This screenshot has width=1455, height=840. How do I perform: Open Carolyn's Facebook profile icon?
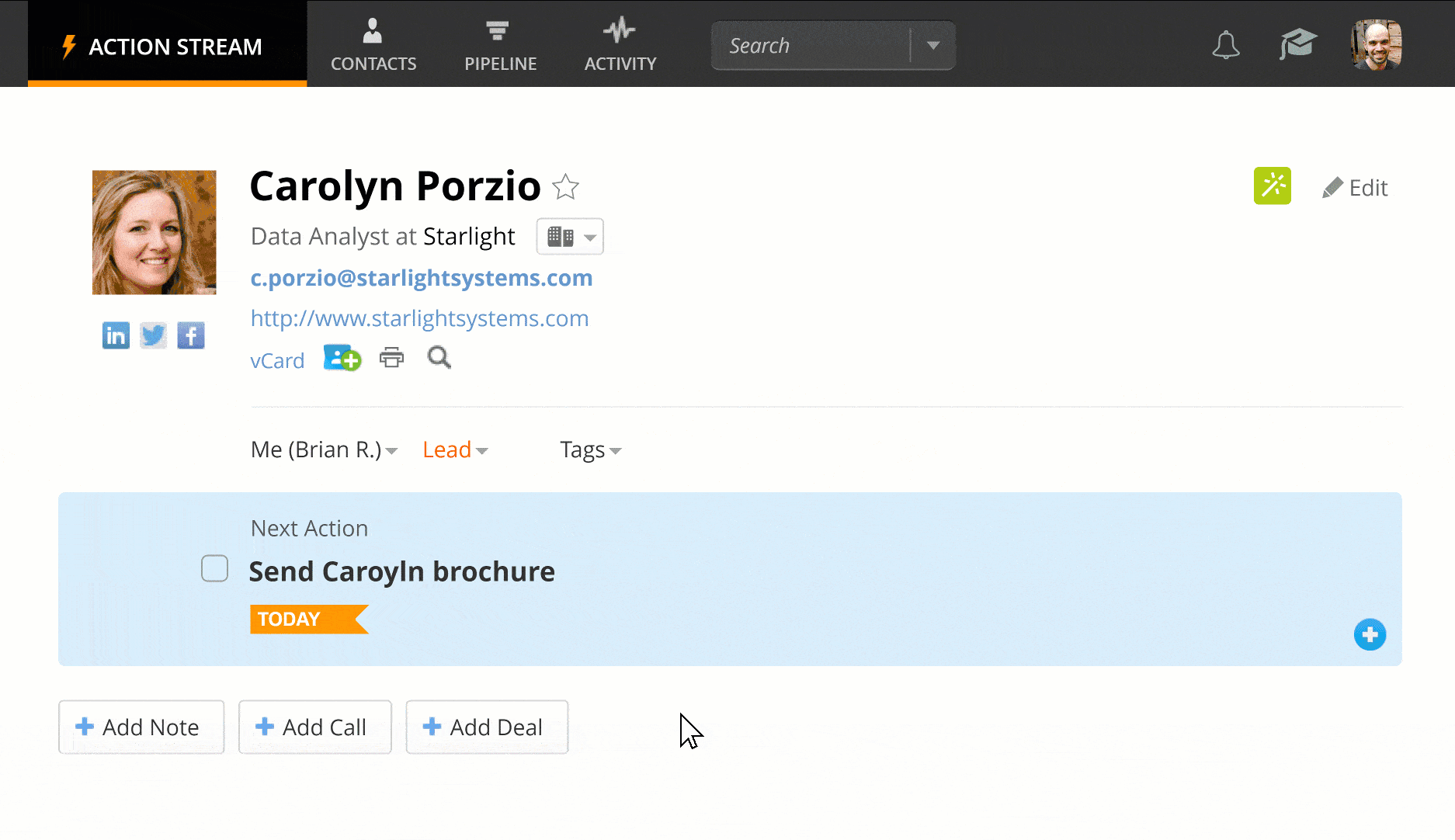point(190,335)
